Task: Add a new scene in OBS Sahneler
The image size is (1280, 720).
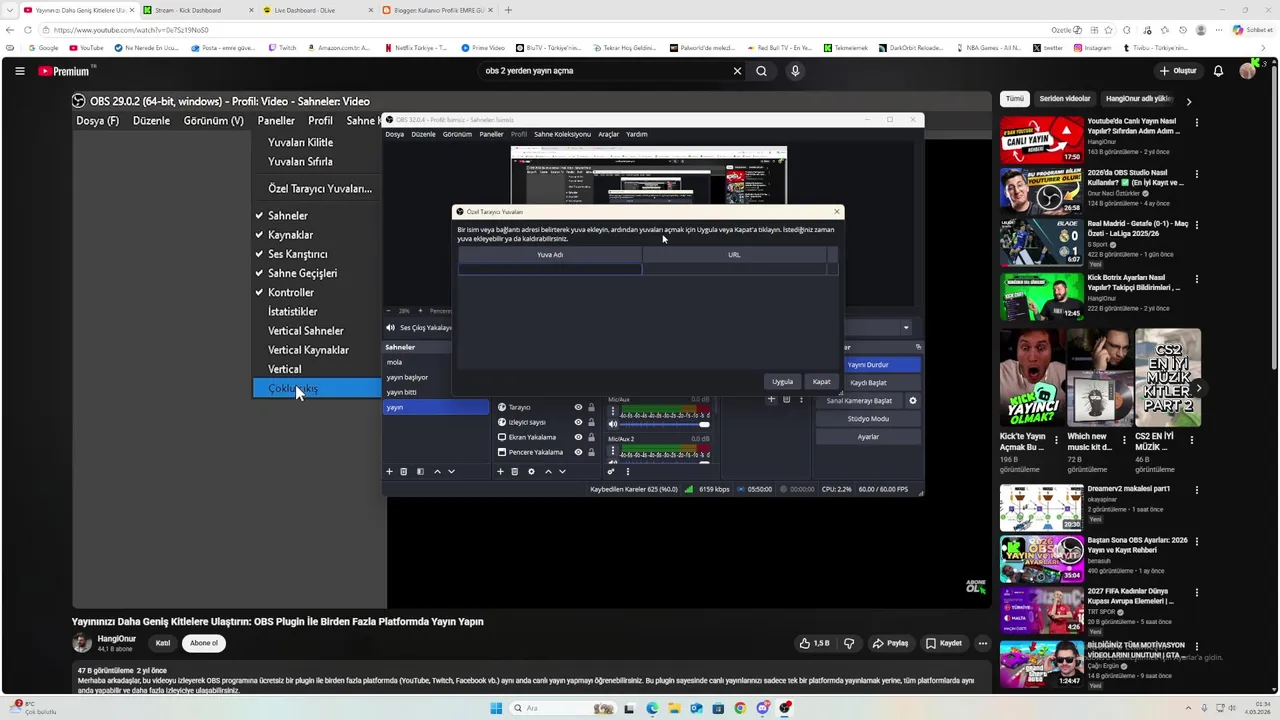Action: click(390, 471)
